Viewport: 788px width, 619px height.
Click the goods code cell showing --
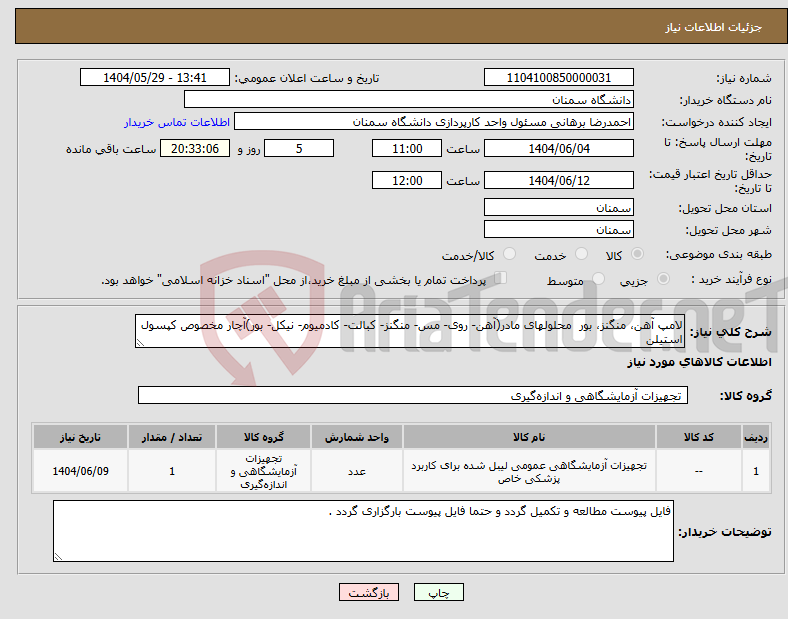pos(699,471)
